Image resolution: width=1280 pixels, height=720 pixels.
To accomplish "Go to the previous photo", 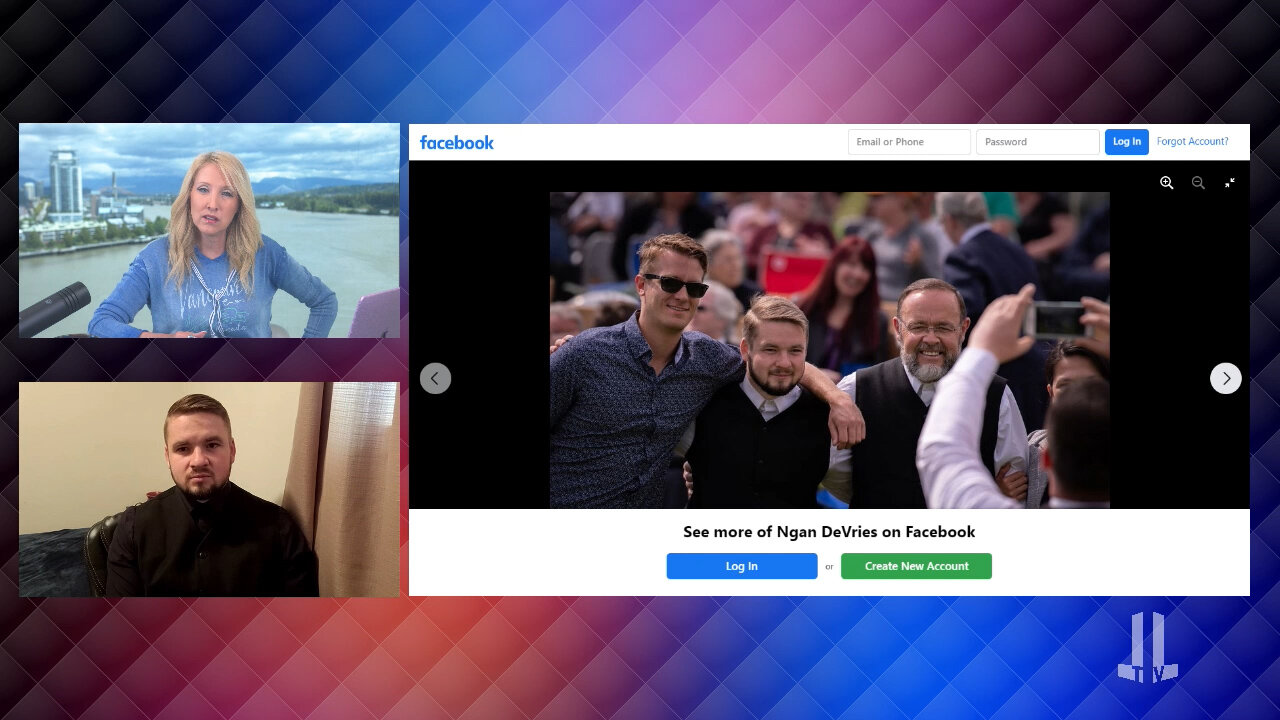I will point(435,378).
